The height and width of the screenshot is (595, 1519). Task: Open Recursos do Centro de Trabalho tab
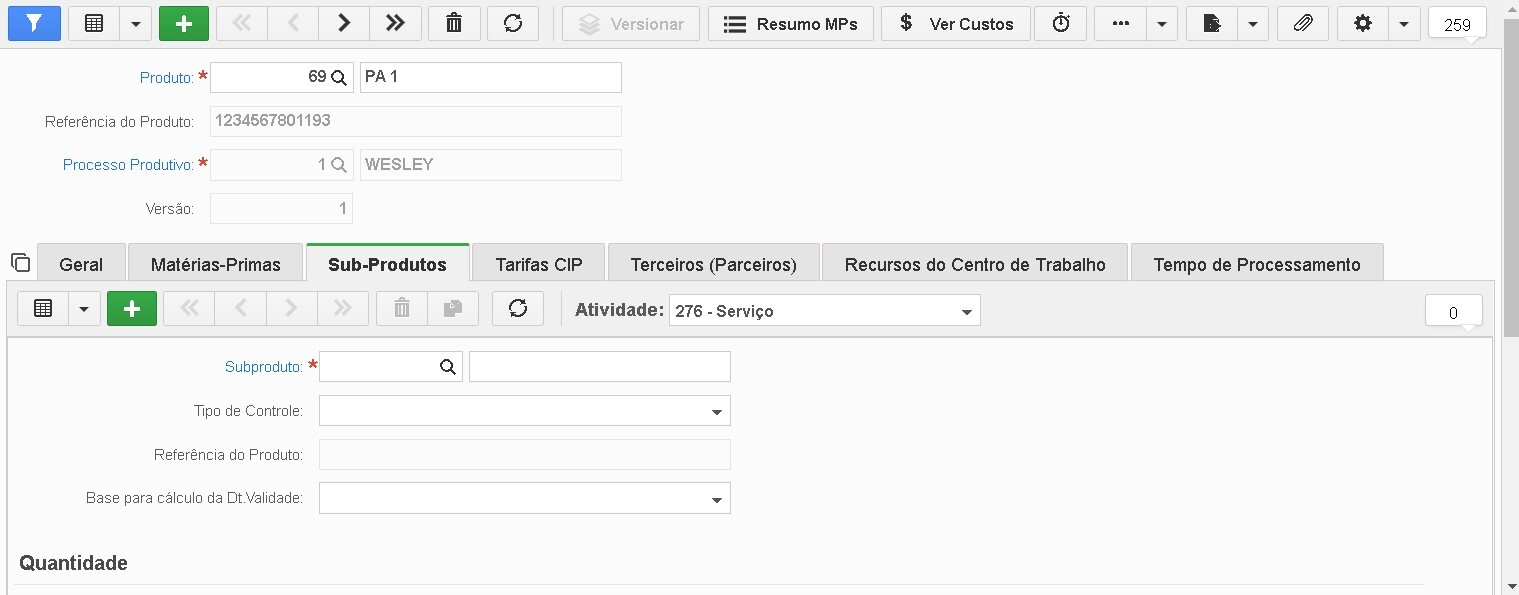(x=975, y=263)
